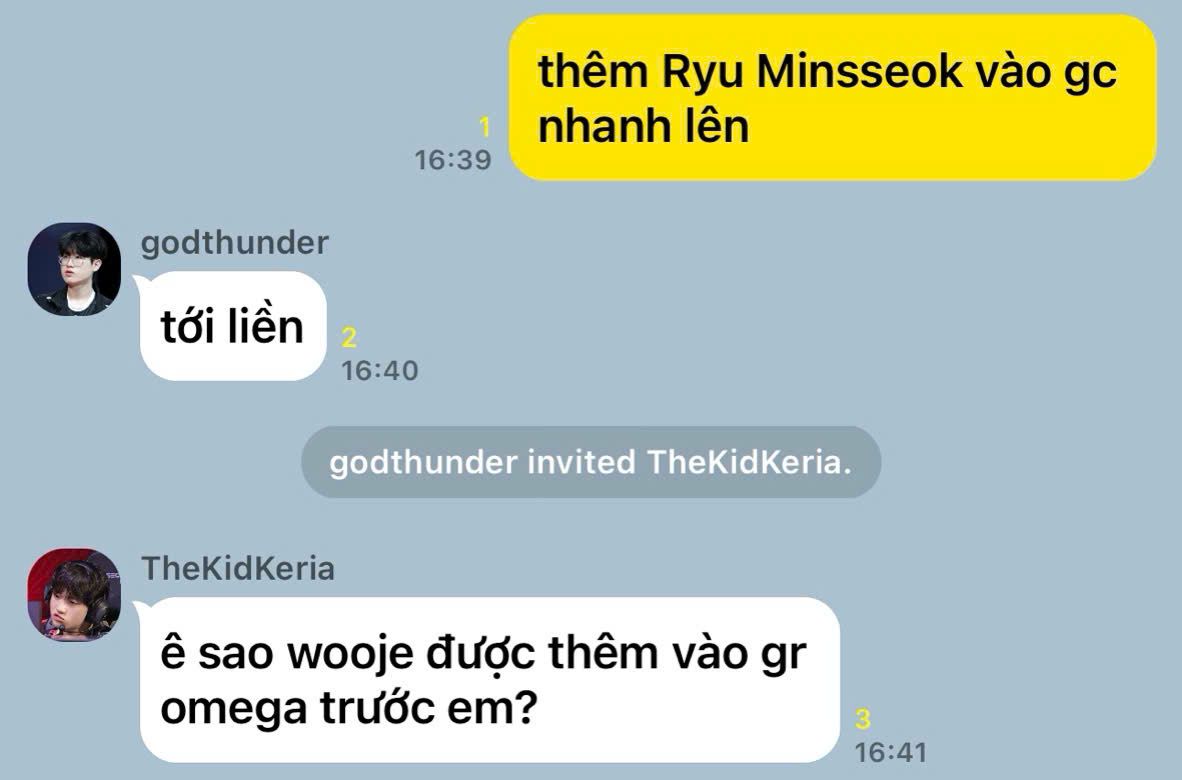This screenshot has height=780, width=1182.
Task: Tap unread count 3 beside the last message
Action: click(x=863, y=719)
